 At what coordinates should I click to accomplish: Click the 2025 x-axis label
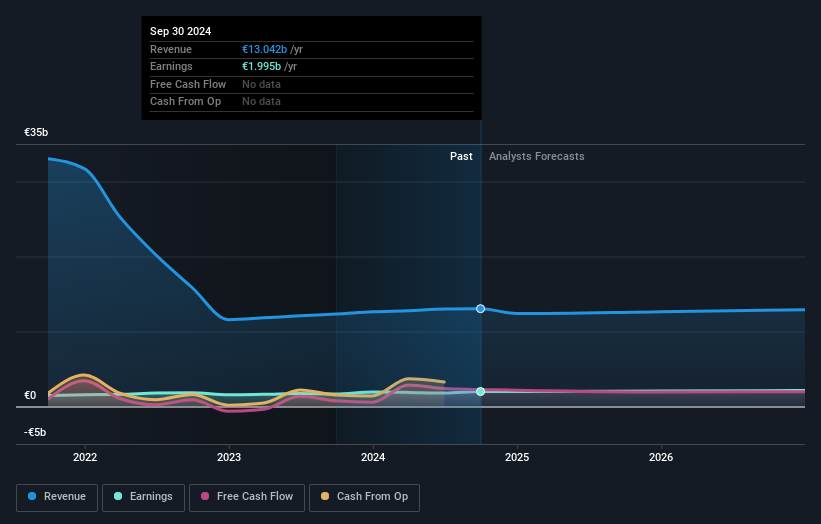click(x=517, y=457)
